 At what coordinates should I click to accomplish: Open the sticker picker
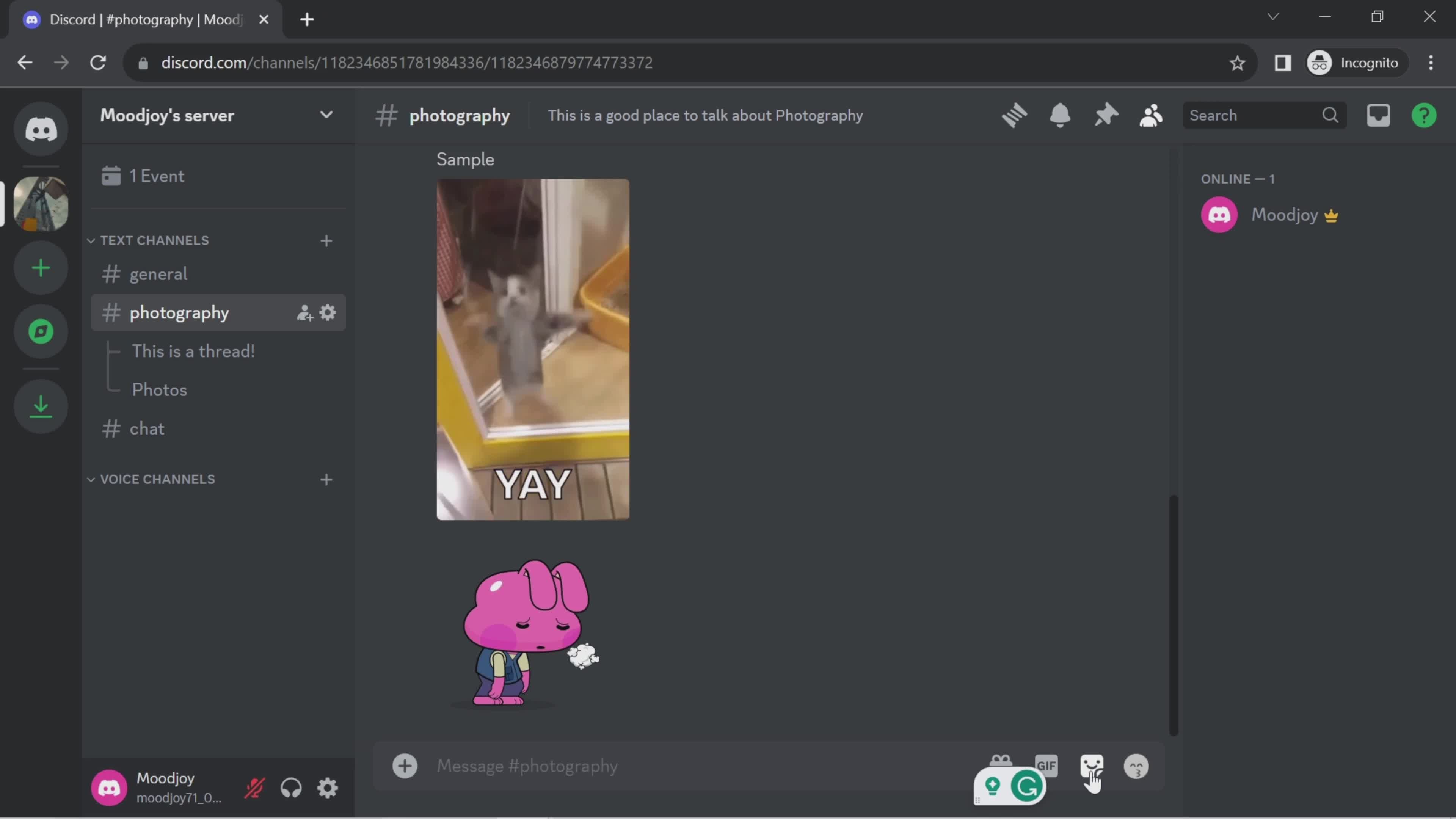click(x=1092, y=766)
